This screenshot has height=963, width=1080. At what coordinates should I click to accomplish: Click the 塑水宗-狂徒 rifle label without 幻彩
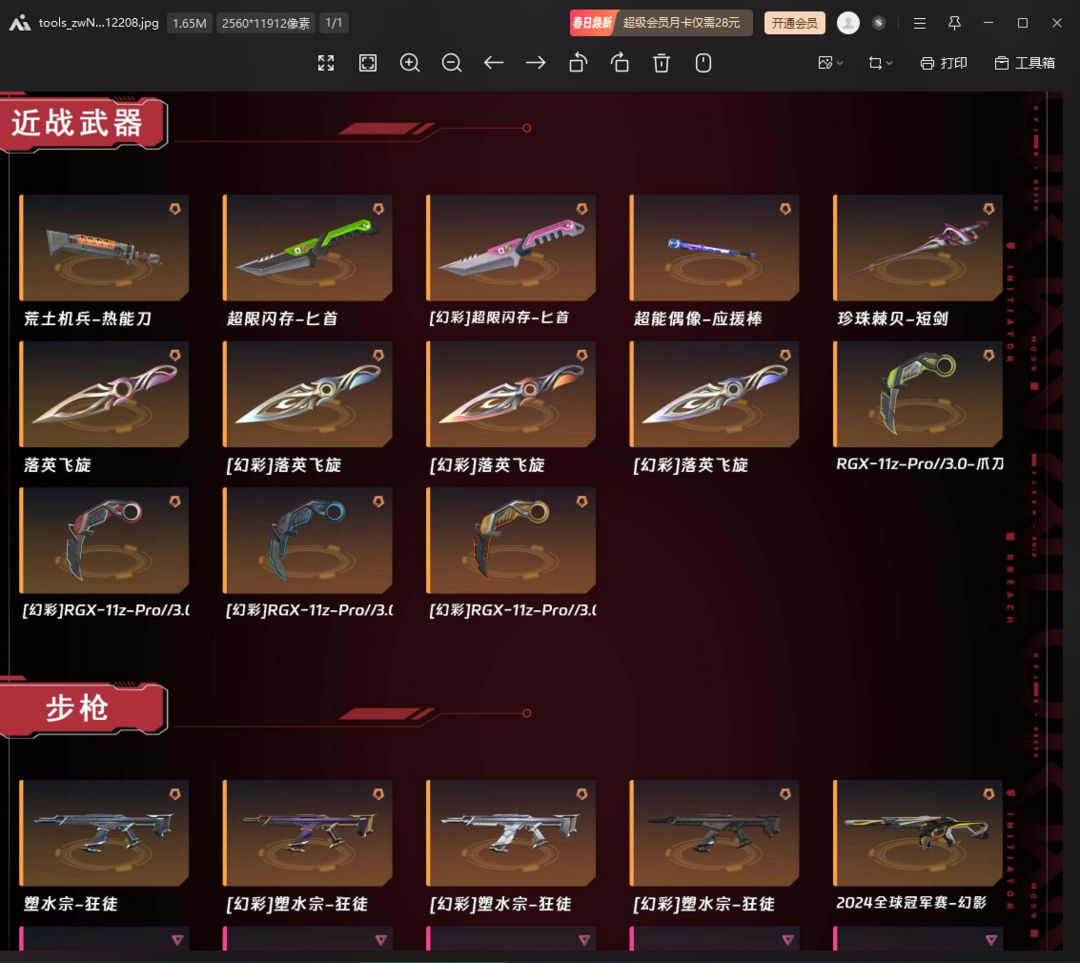click(70, 904)
